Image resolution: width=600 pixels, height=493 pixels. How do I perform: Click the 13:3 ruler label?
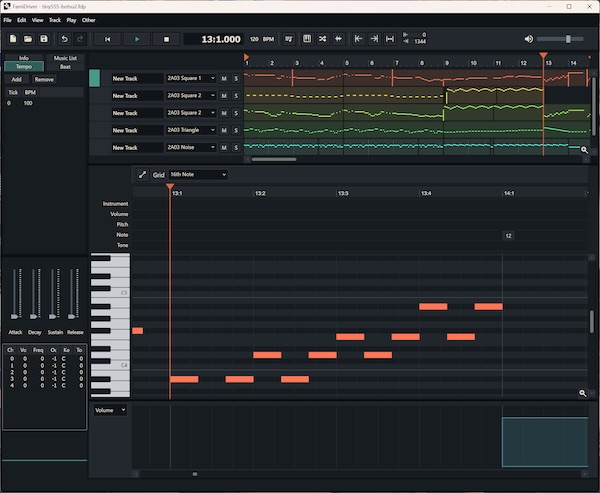click(343, 193)
